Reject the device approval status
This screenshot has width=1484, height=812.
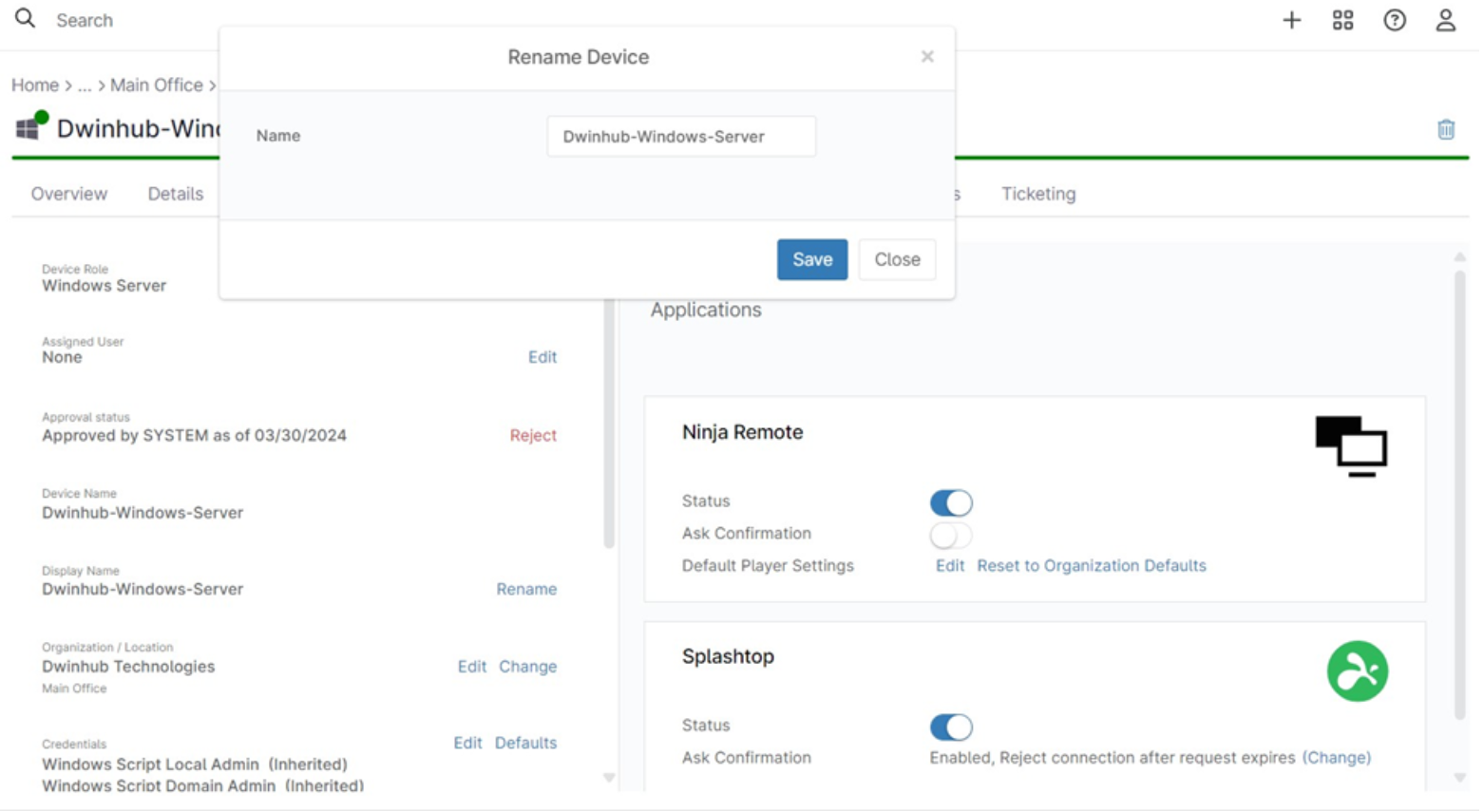[x=533, y=435]
